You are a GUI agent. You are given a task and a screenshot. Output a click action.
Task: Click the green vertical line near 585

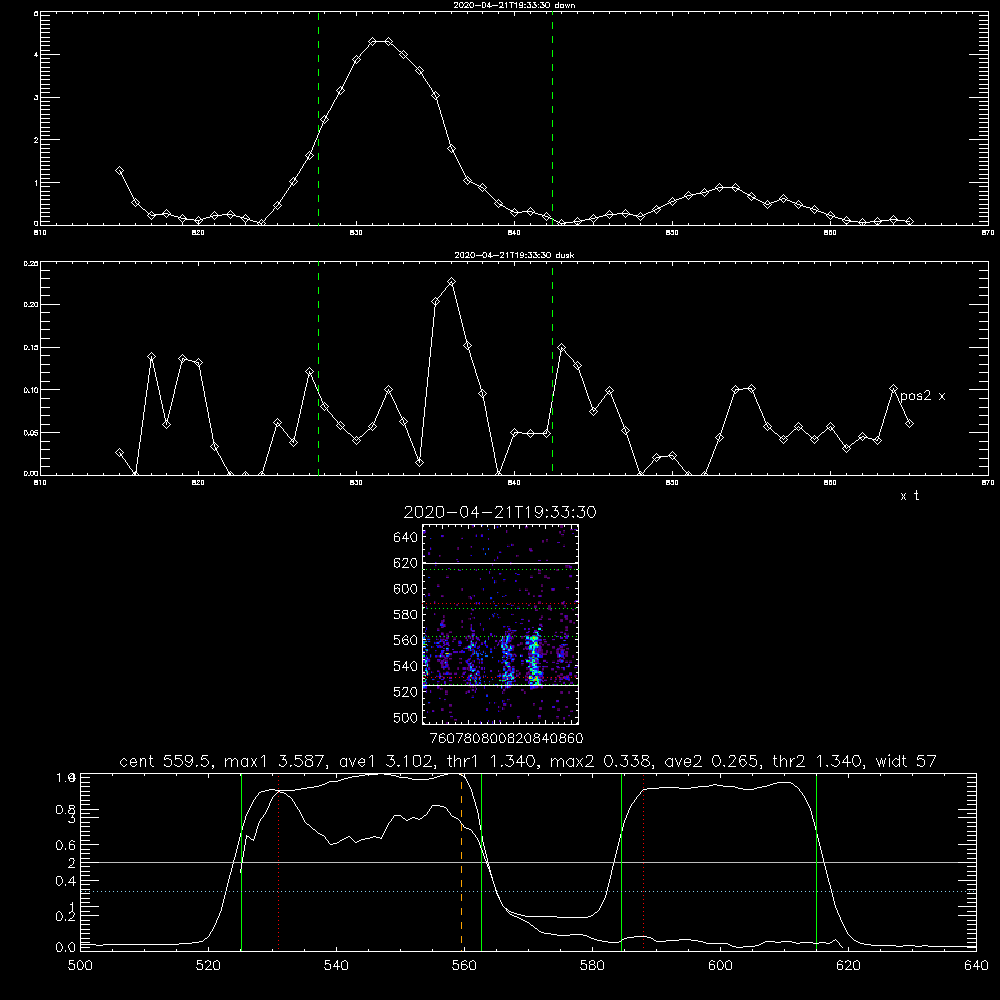[x=621, y=862]
